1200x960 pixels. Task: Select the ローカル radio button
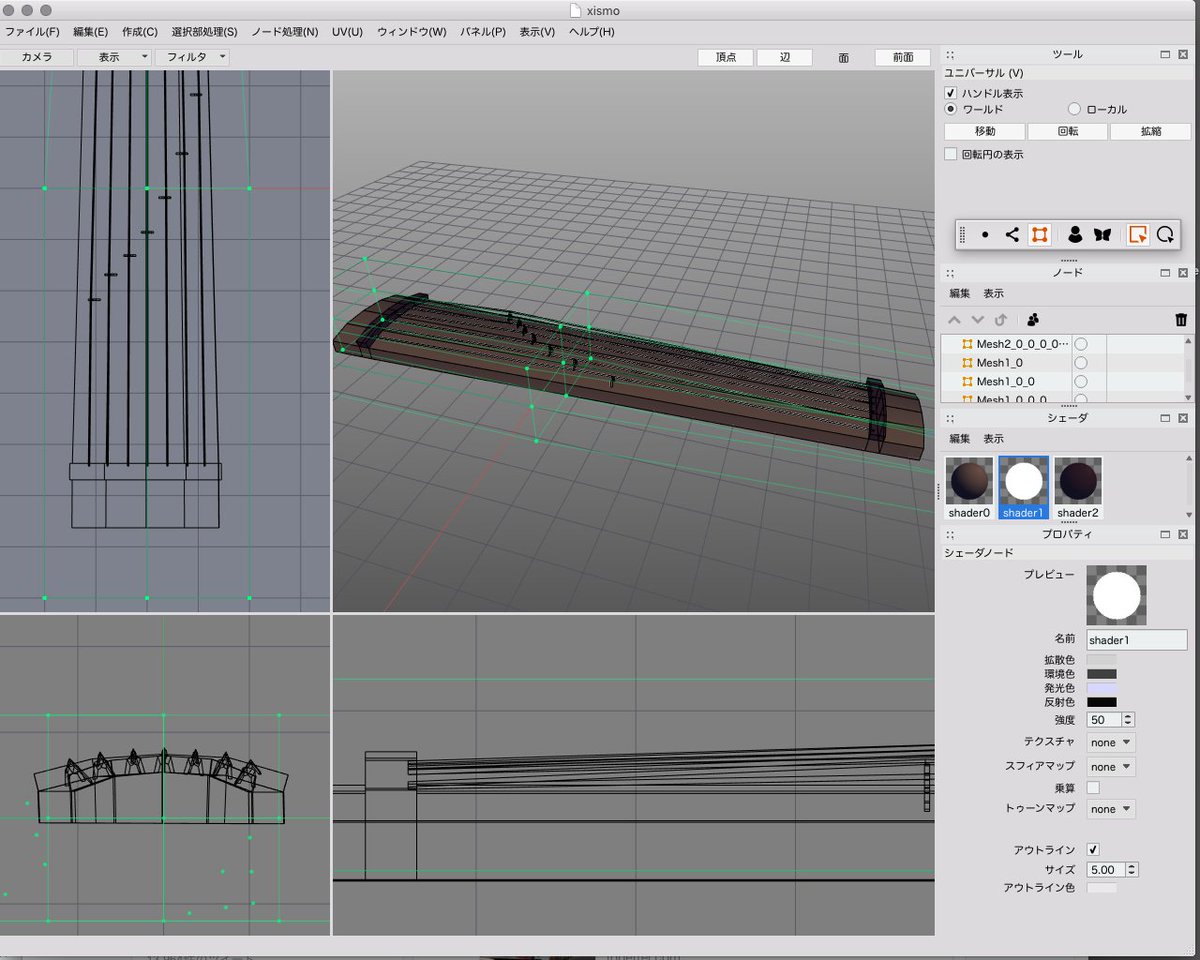click(x=1075, y=109)
